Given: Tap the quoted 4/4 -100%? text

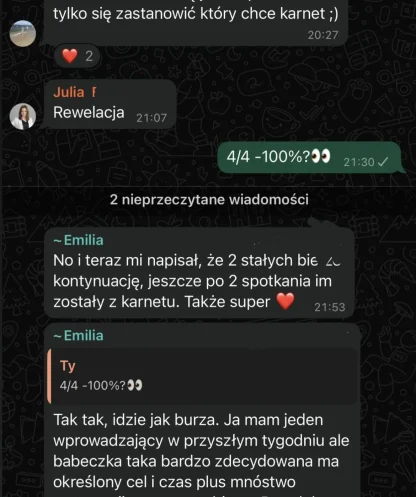Looking at the screenshot, I should (x=93, y=386).
